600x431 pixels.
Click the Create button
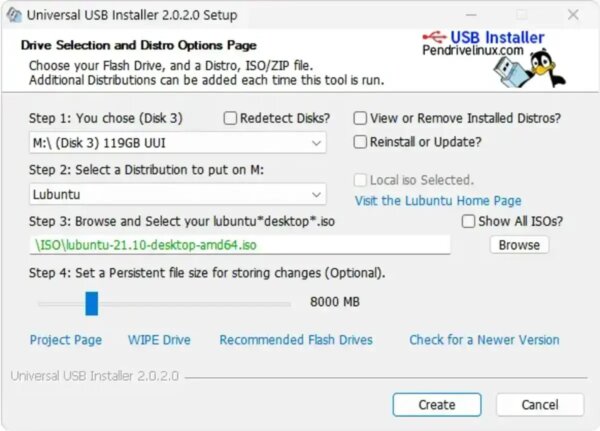tap(437, 405)
